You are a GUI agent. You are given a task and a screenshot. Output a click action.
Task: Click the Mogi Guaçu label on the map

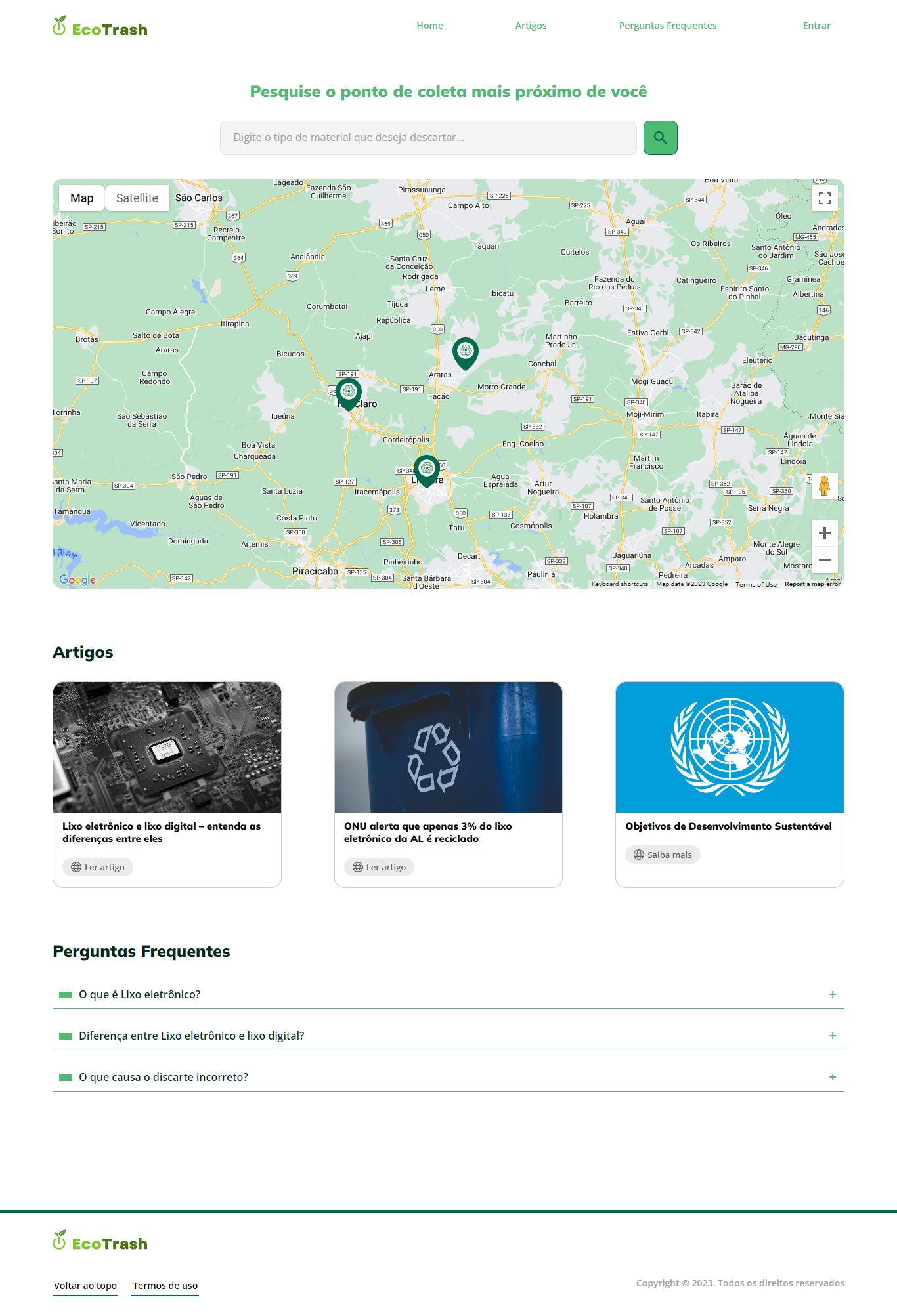(x=652, y=381)
